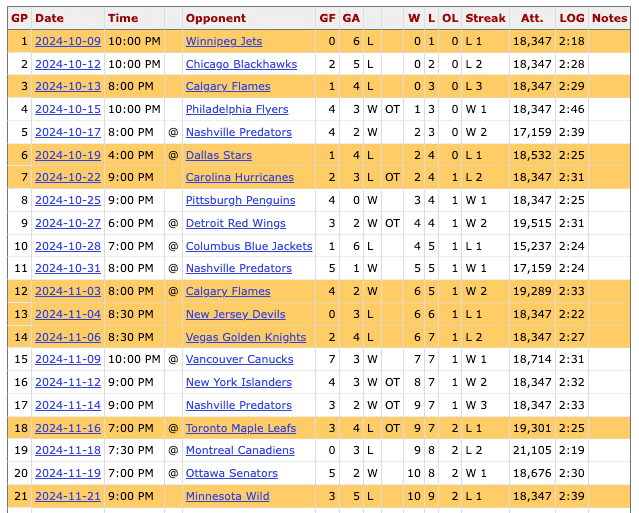The height and width of the screenshot is (513, 639).
Task: Open the Pittsburgh Penguins link
Action: click(240, 200)
